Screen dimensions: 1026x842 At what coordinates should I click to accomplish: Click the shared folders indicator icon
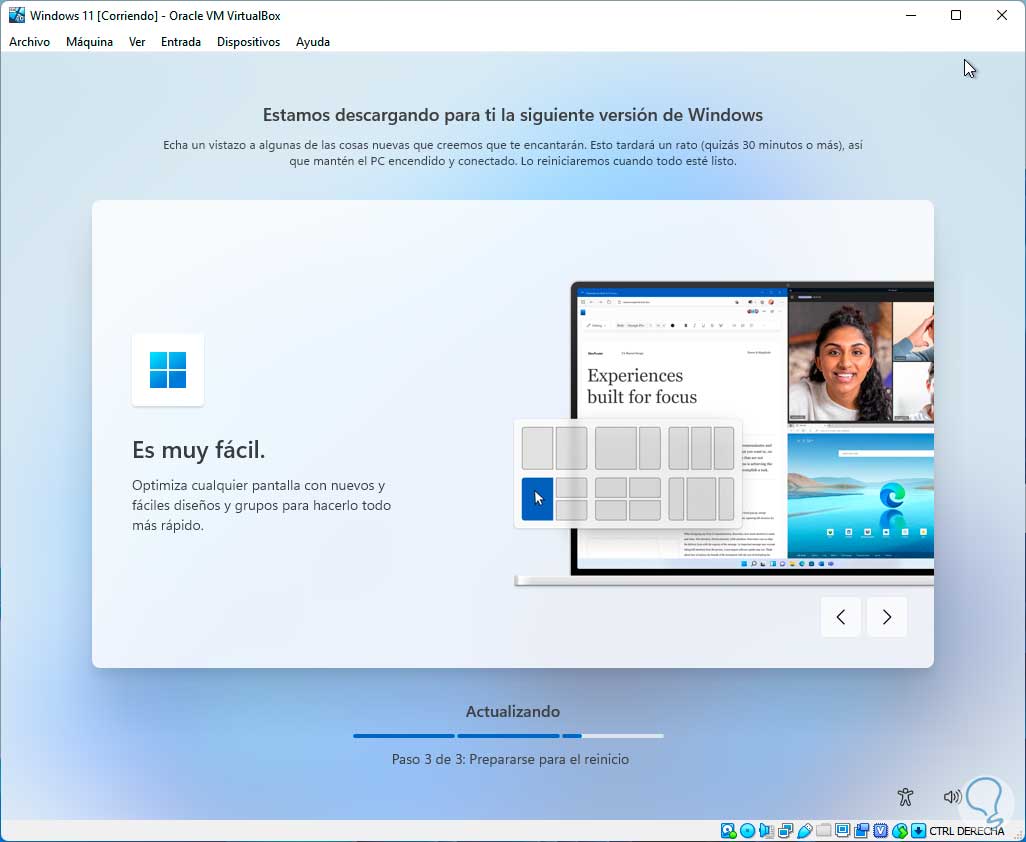point(824,830)
